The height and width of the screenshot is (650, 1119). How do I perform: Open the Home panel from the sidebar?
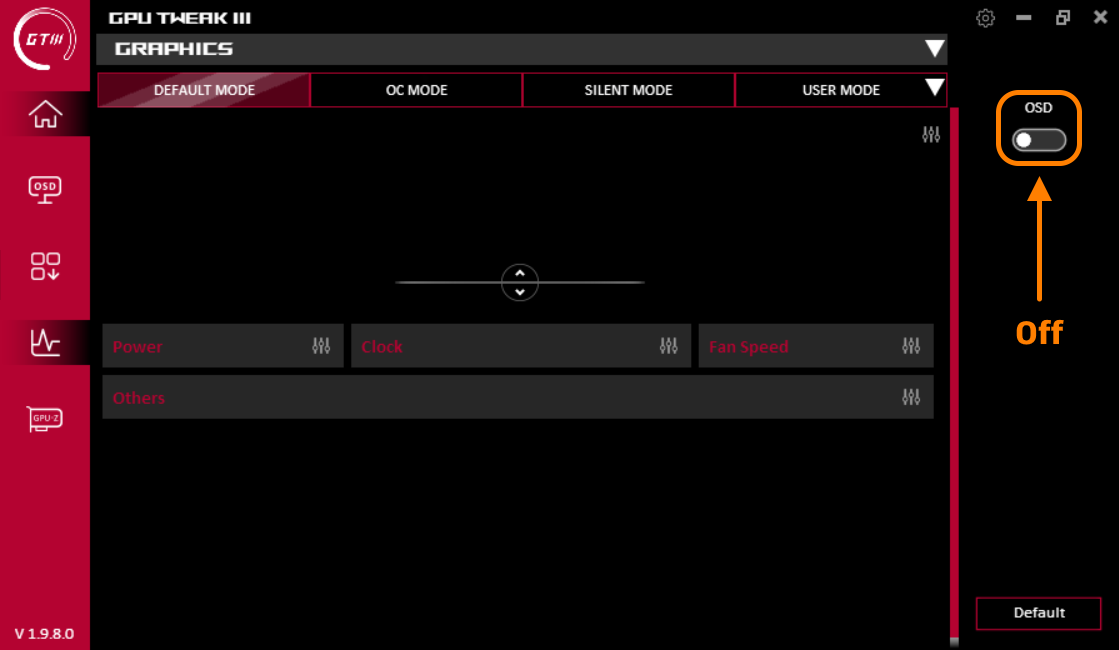click(x=45, y=114)
